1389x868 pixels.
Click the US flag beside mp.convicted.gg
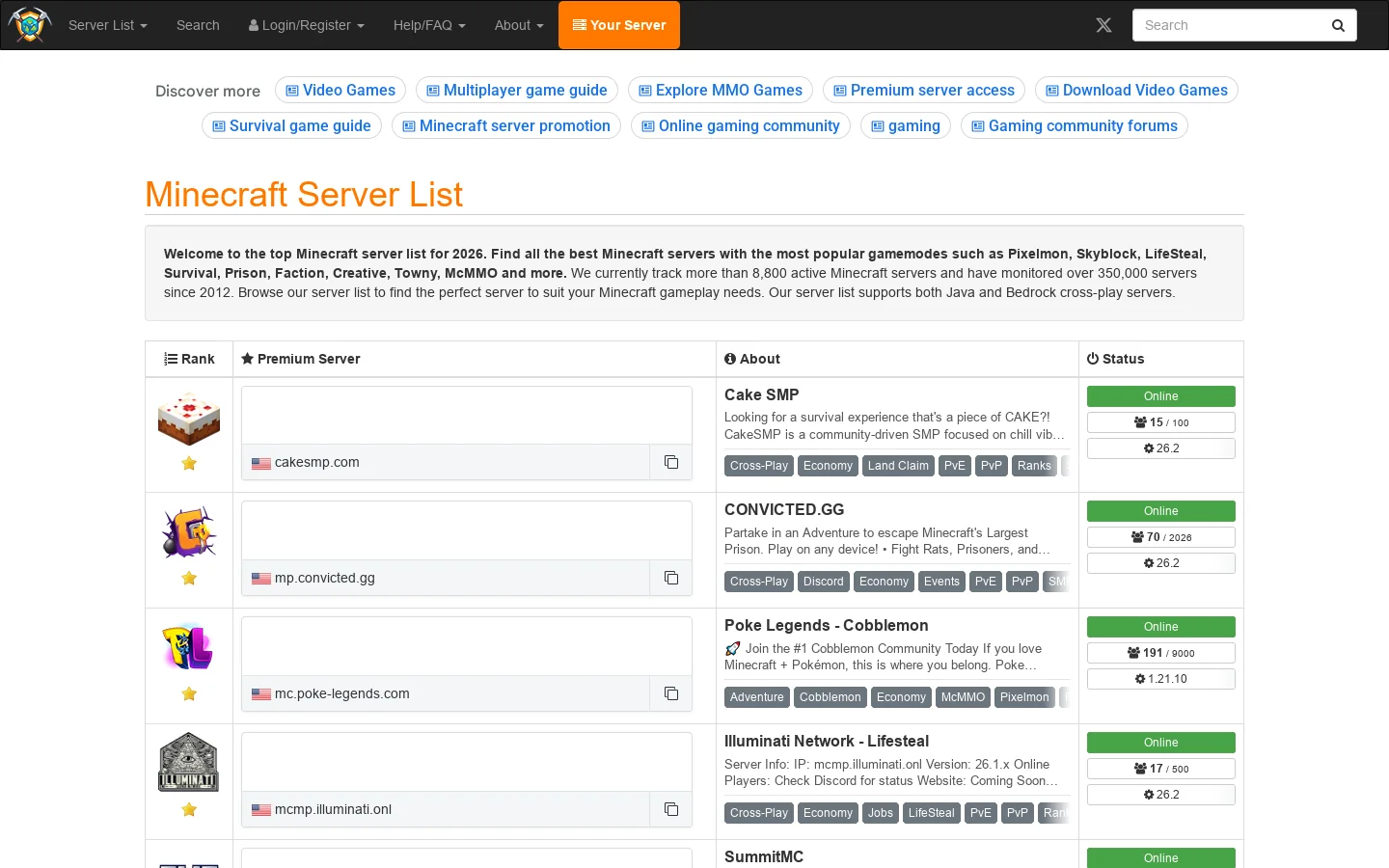click(x=261, y=579)
